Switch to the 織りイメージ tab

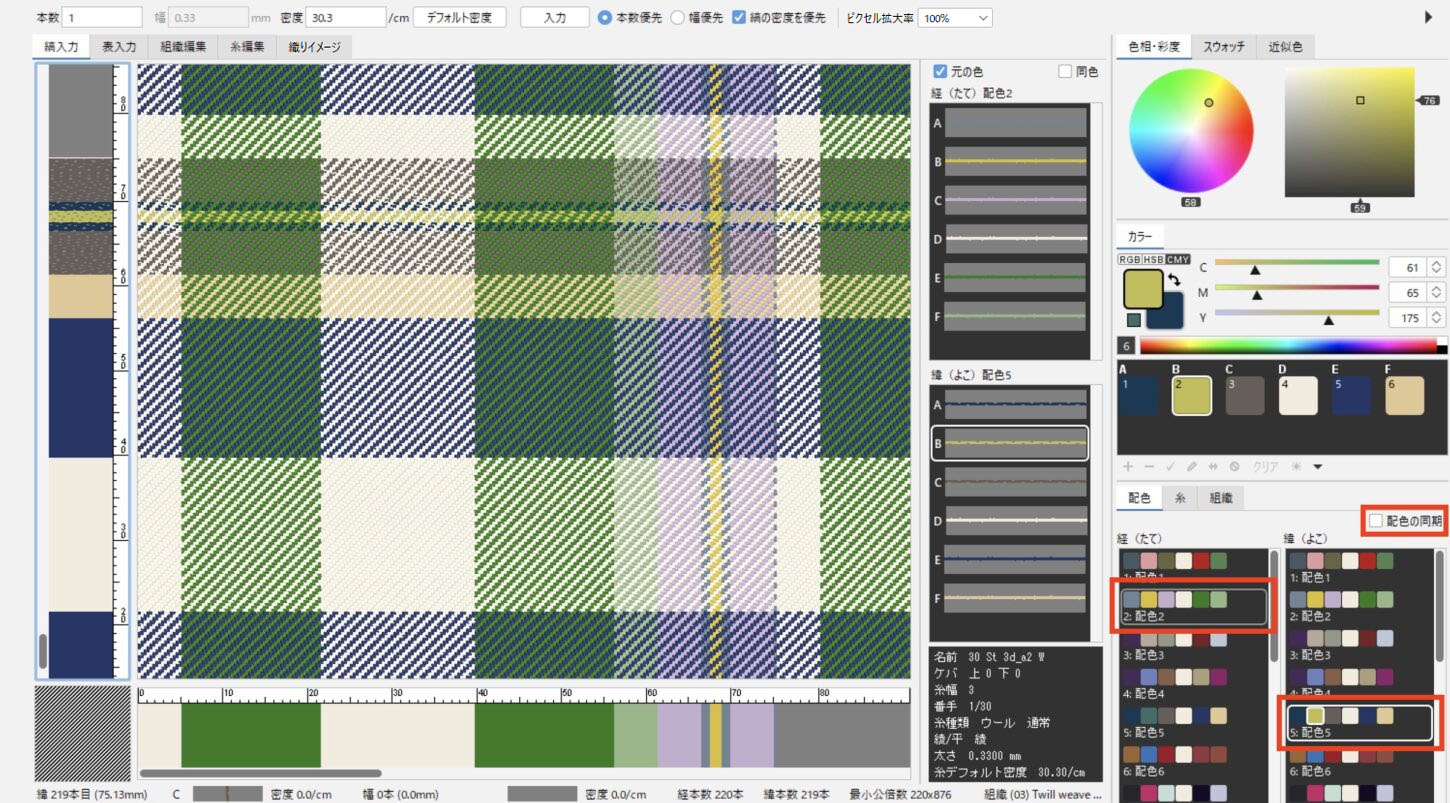pos(314,46)
